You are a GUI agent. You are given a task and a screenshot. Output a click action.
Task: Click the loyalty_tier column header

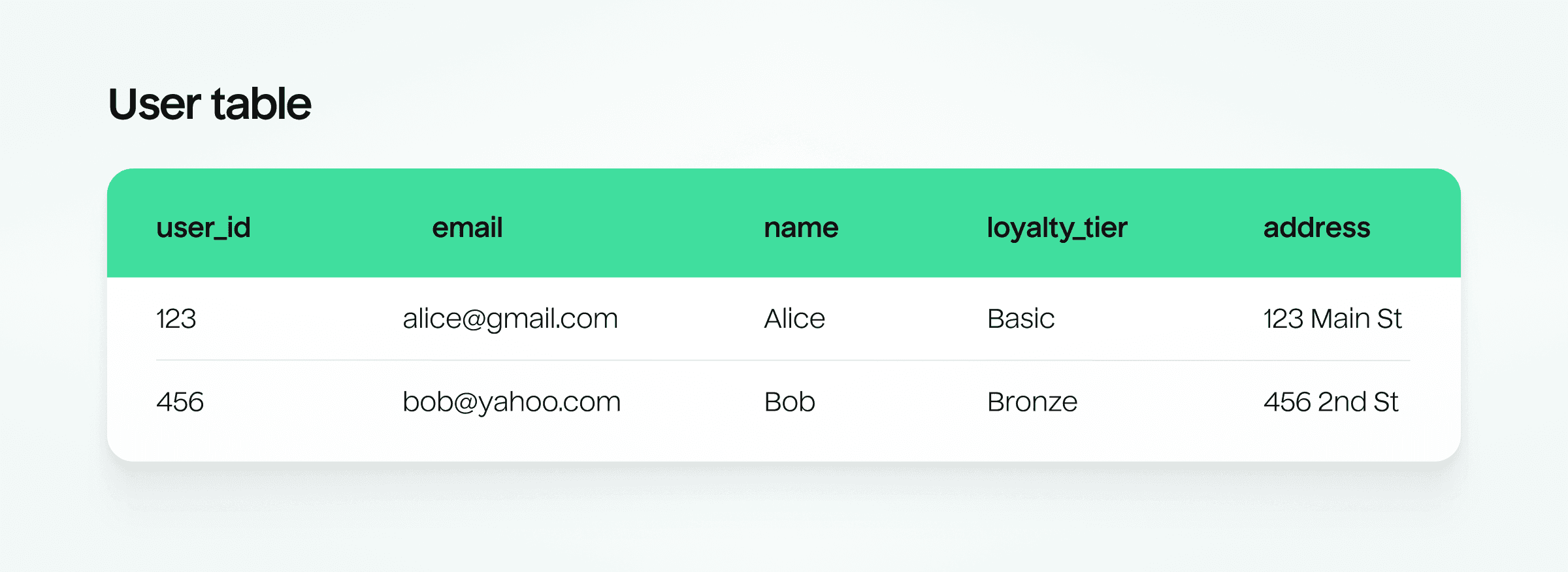1057,228
